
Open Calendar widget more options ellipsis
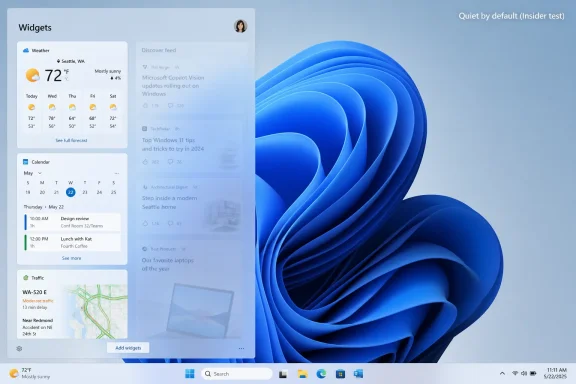(117, 173)
